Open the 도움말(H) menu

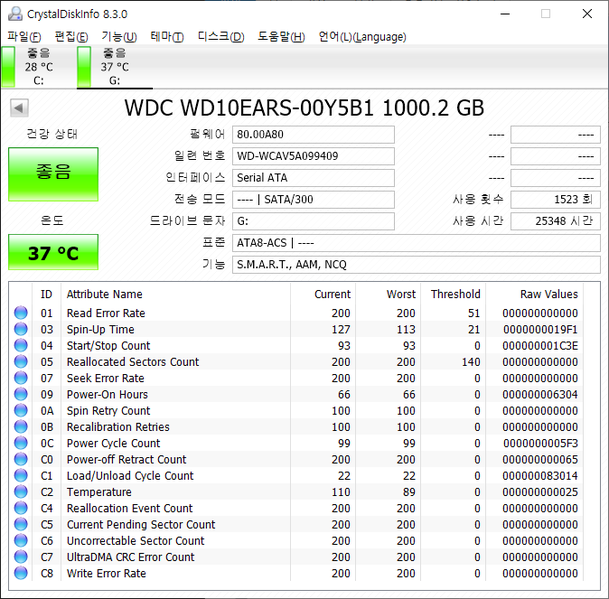[x=282, y=37]
